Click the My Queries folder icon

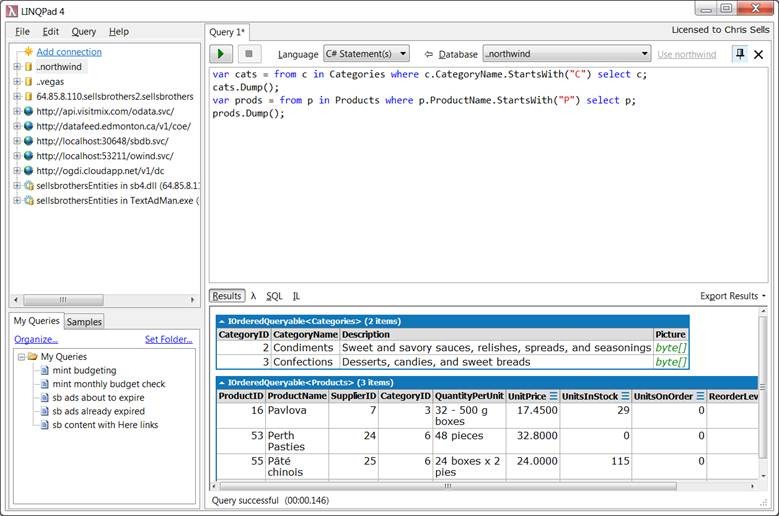click(x=33, y=357)
